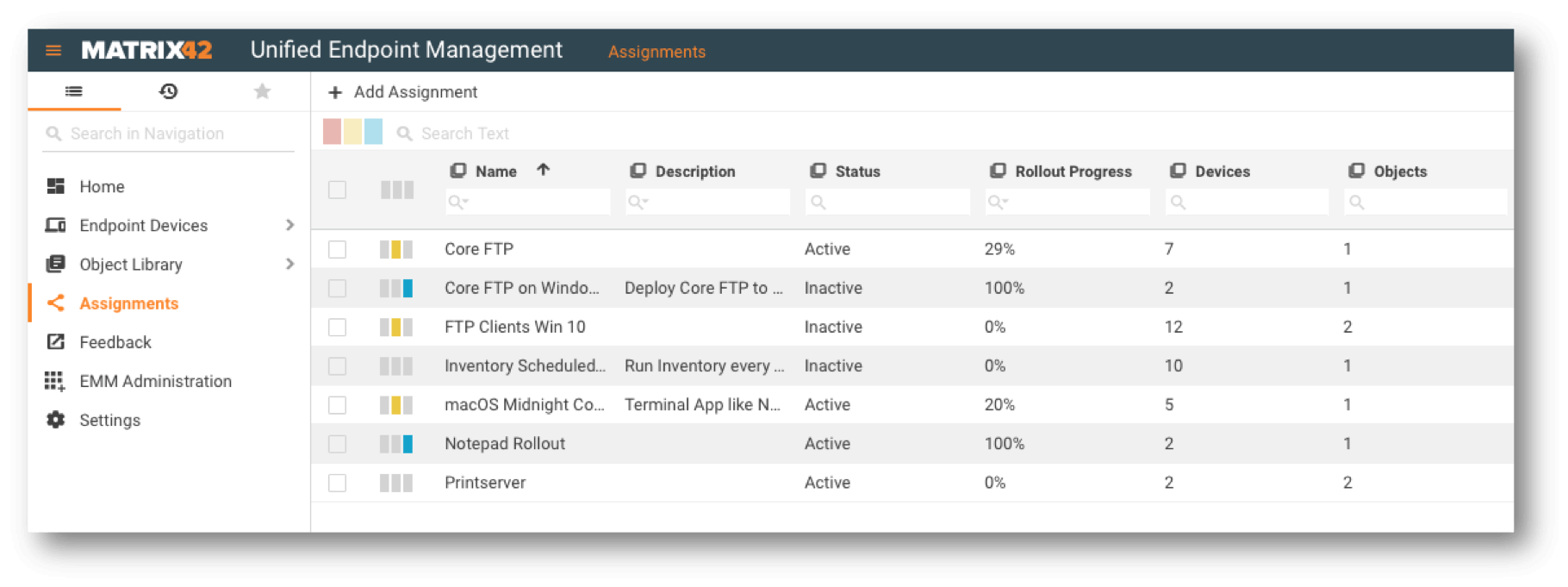Open the favorites star tab

coord(262,91)
